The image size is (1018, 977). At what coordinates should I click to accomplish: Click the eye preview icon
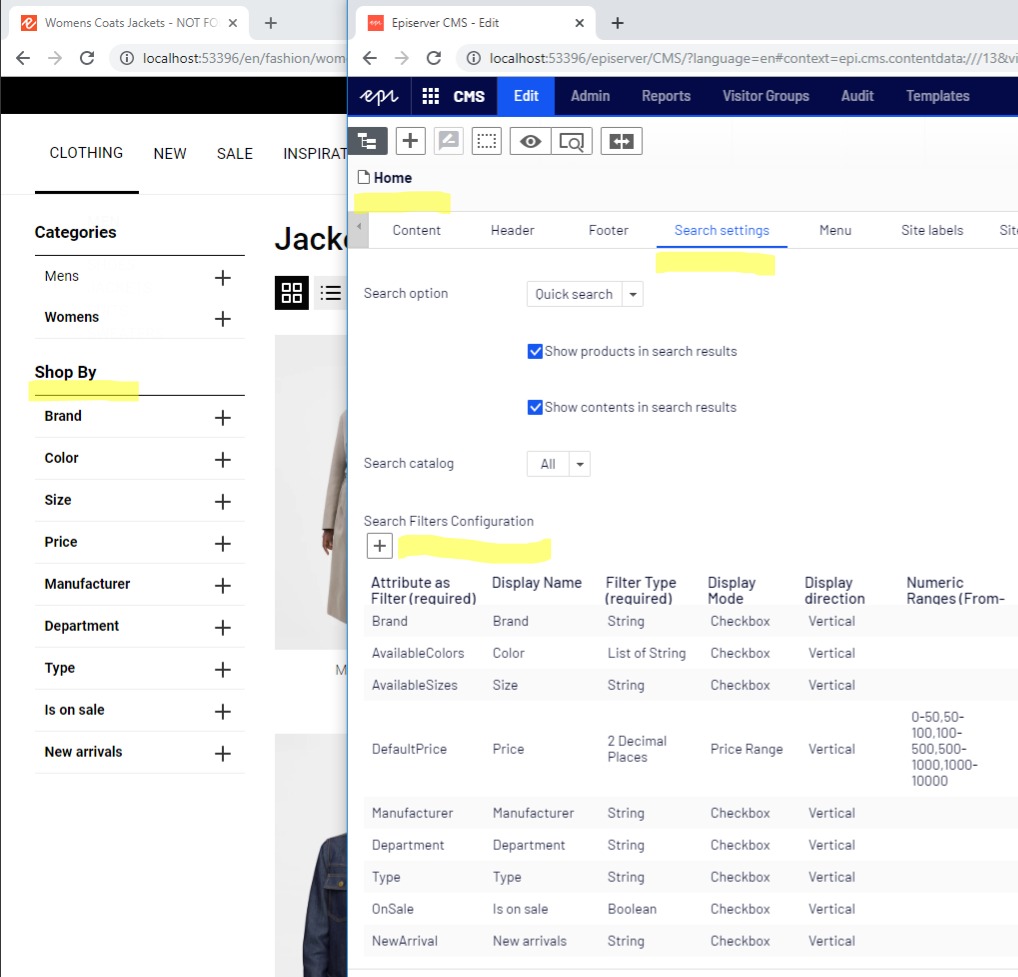[x=530, y=142]
